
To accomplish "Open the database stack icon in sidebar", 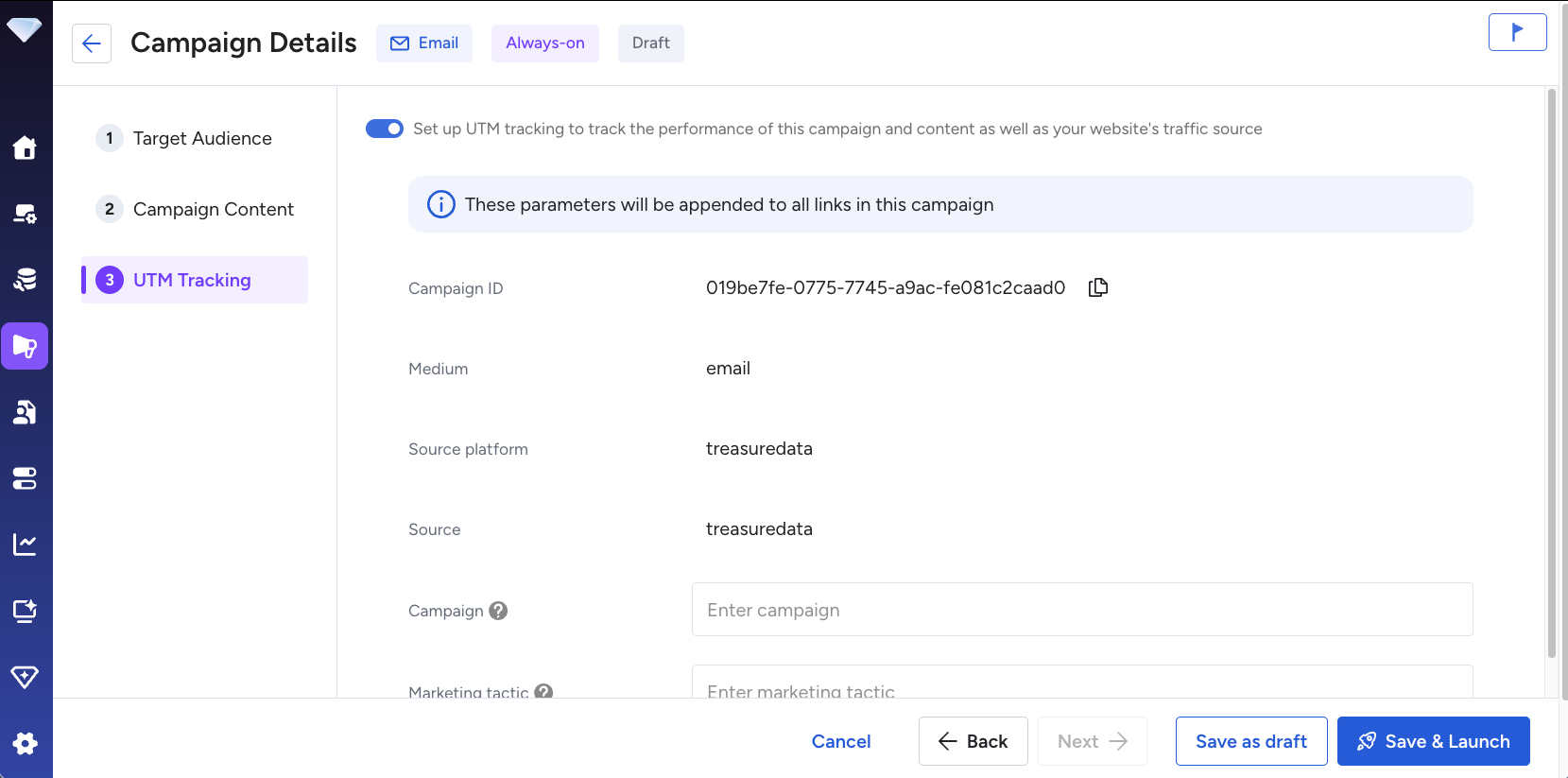I will point(25,280).
